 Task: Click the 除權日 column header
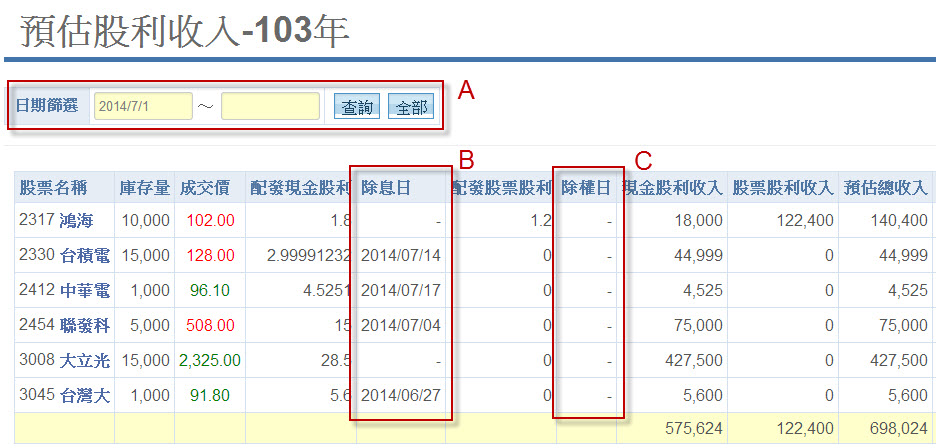coord(586,188)
